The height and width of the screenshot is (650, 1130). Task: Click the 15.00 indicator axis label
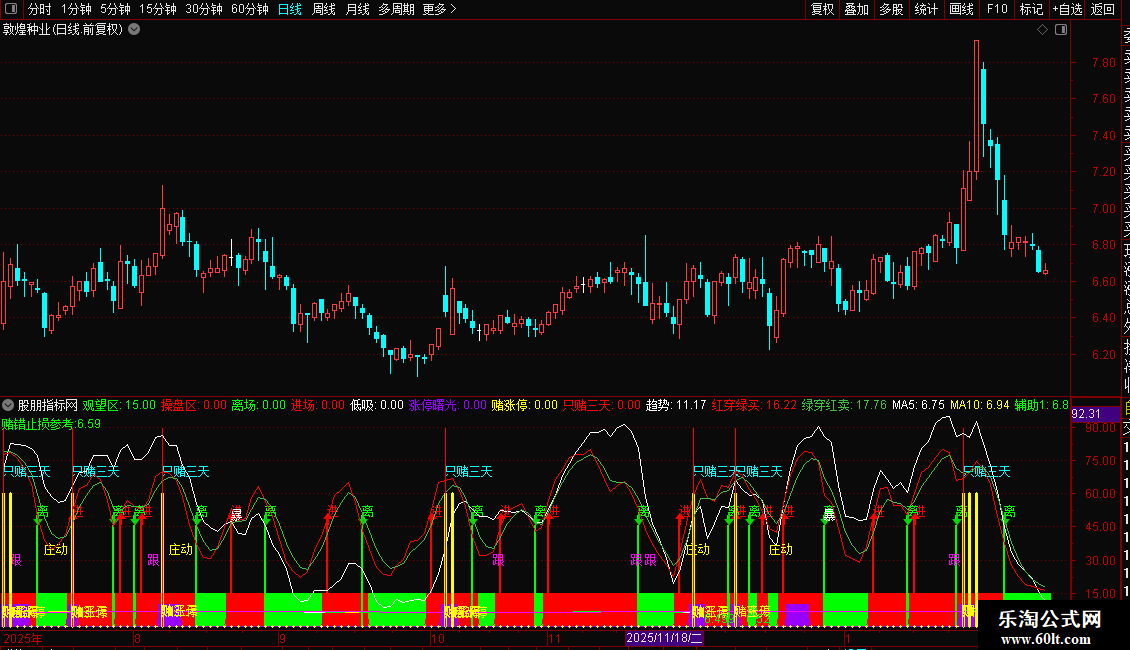pyautogui.click(x=1100, y=594)
